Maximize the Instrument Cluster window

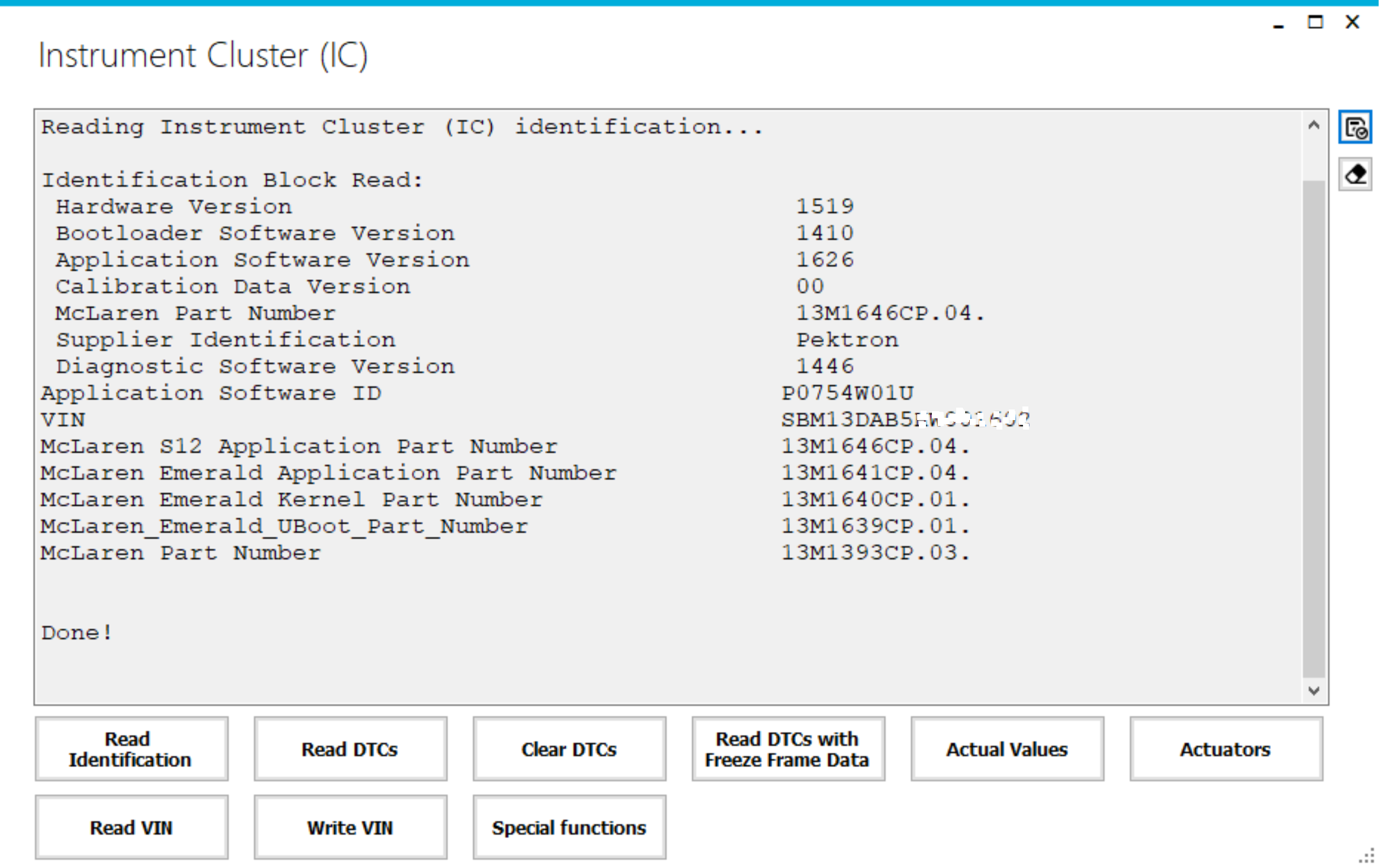coord(1315,22)
